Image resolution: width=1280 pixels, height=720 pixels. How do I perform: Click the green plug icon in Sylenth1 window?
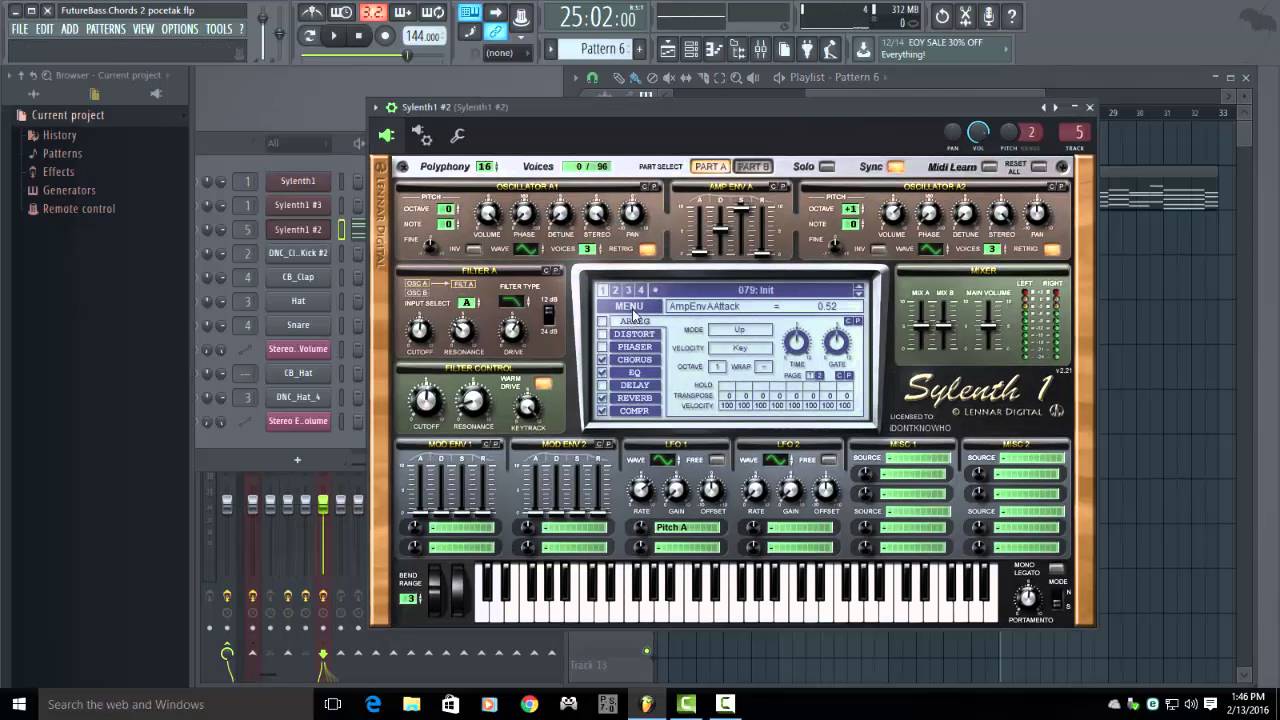pyautogui.click(x=387, y=136)
